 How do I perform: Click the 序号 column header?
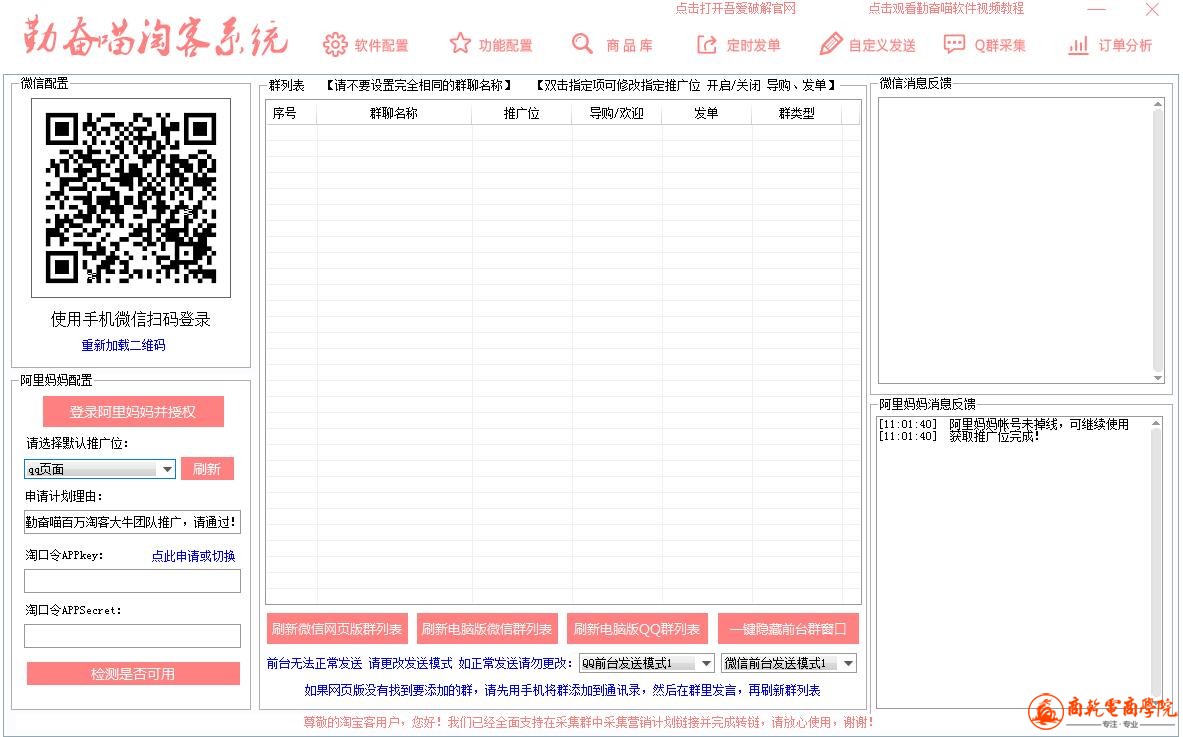pyautogui.click(x=290, y=113)
